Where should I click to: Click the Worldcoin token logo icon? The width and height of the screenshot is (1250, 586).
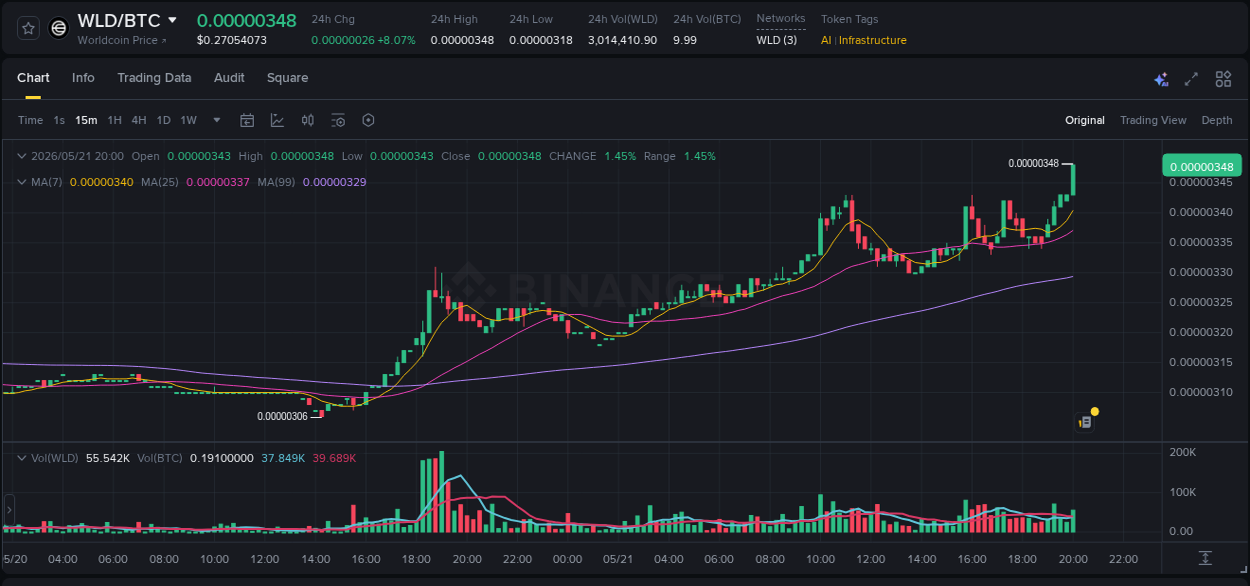59,28
